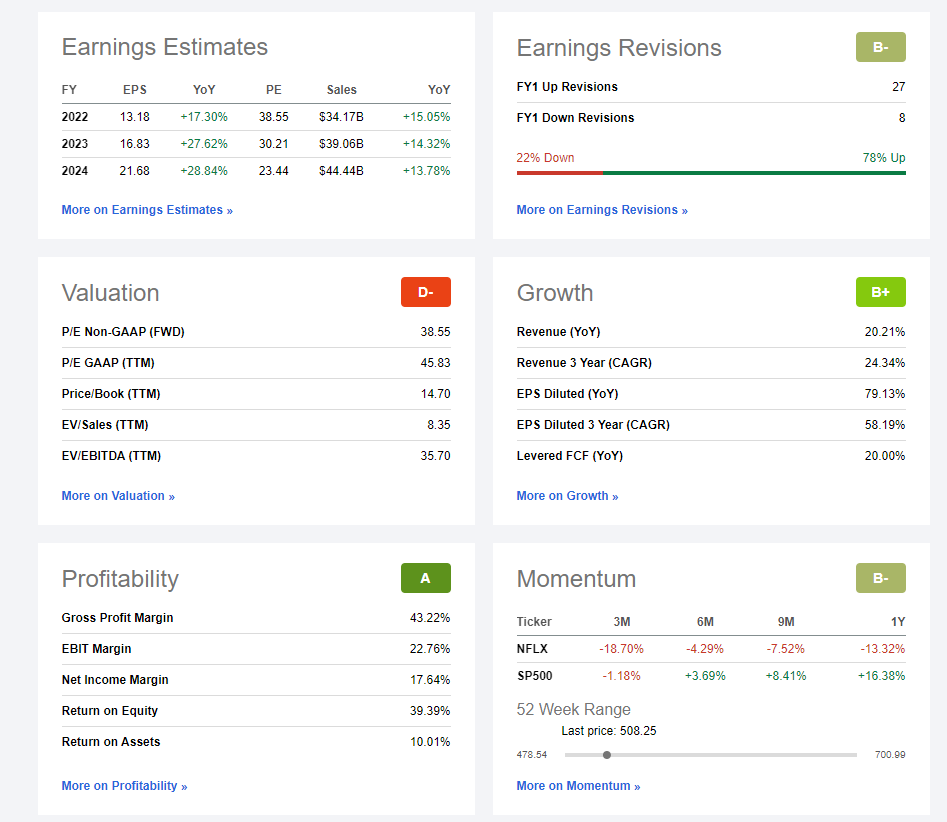The height and width of the screenshot is (822, 947).
Task: Click the Valuation D- grade badge
Action: (x=425, y=292)
